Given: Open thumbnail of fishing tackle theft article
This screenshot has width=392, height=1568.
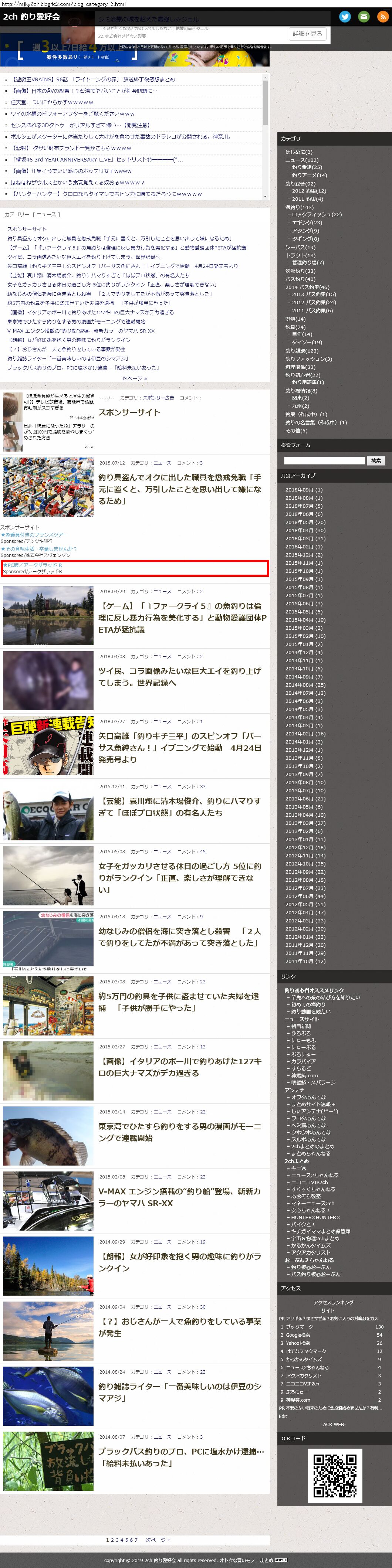Looking at the screenshot, I should click(x=48, y=487).
